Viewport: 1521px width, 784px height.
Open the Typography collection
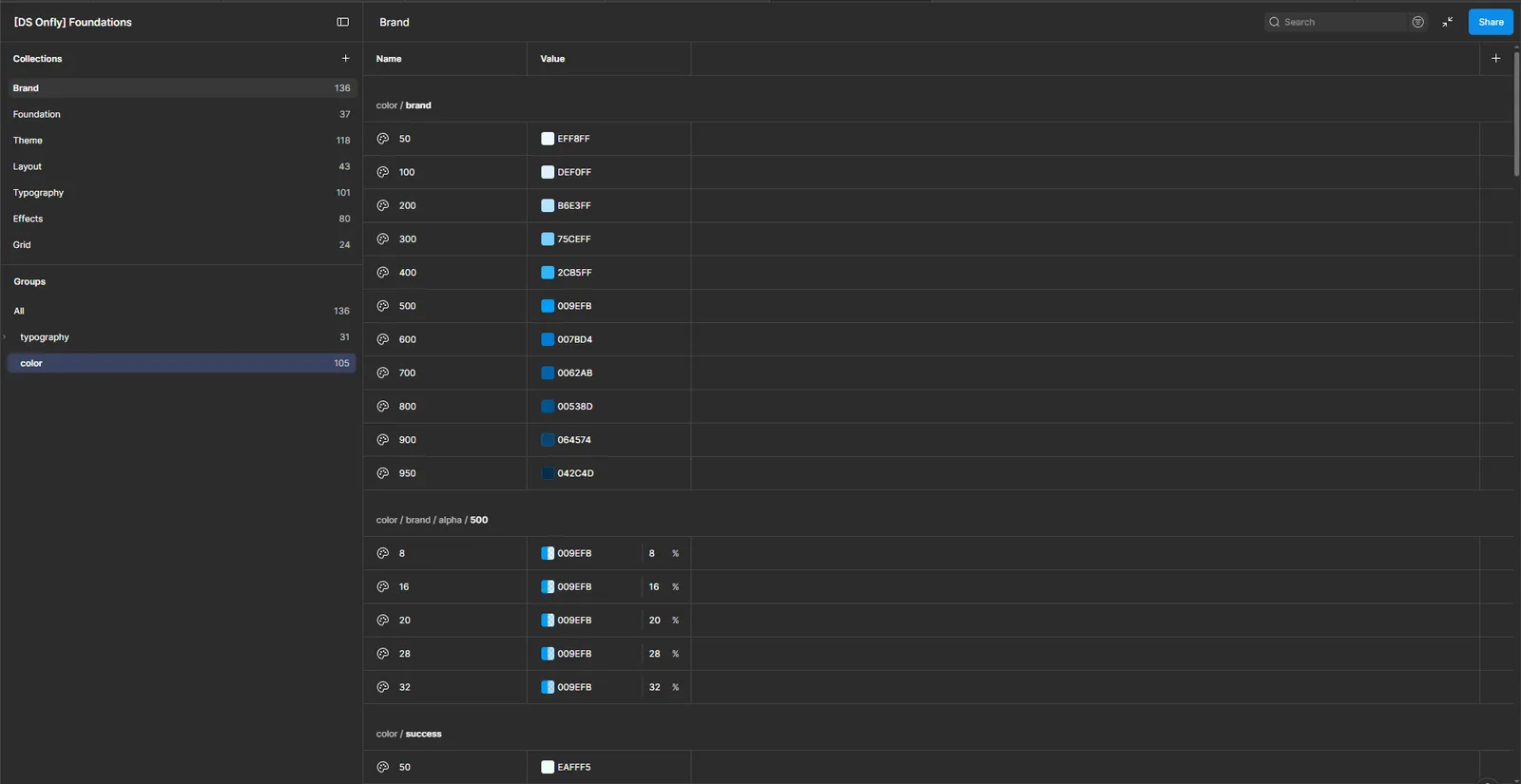[x=182, y=193]
